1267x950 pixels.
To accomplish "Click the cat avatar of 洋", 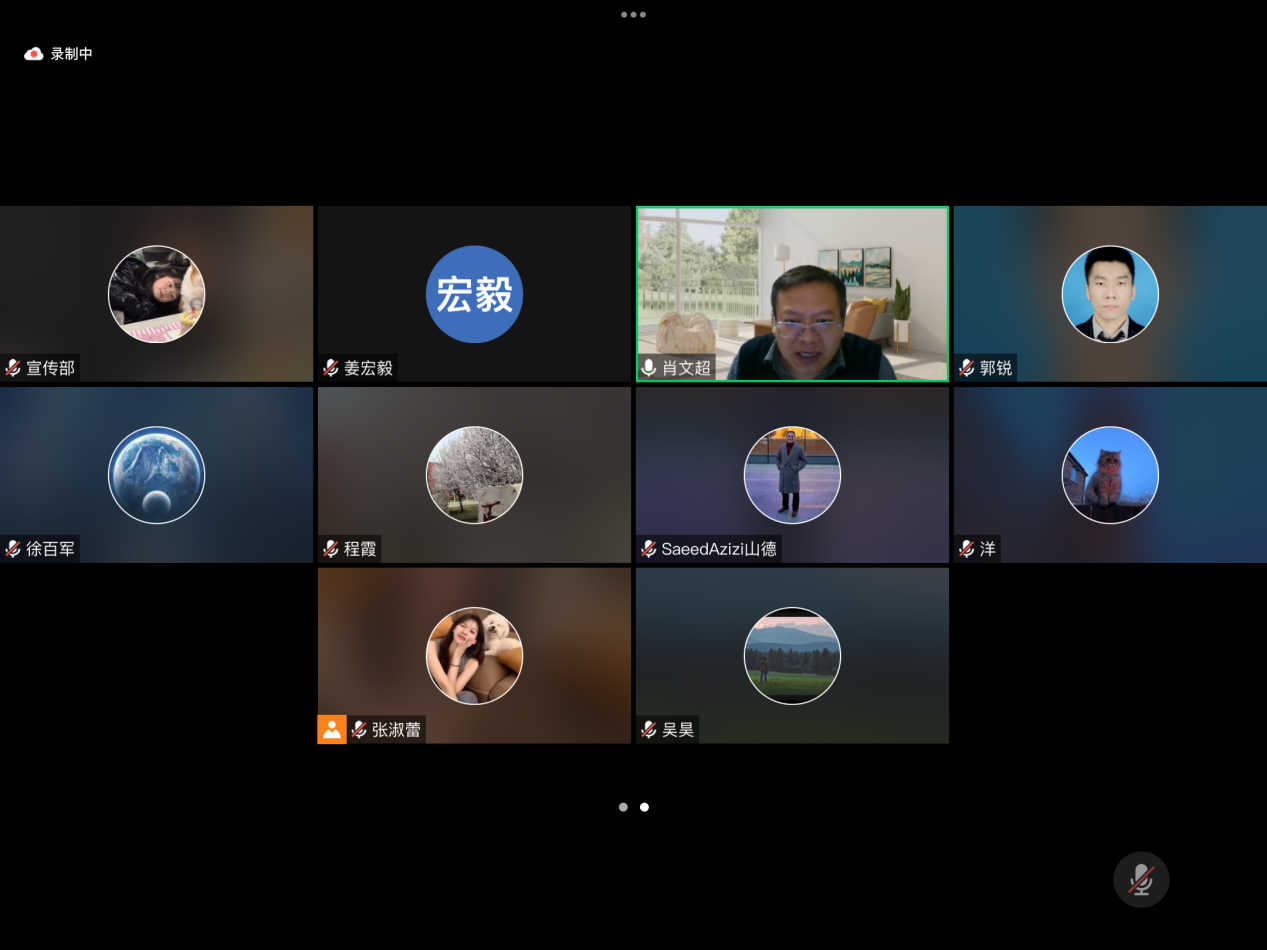I will pyautogui.click(x=1110, y=475).
